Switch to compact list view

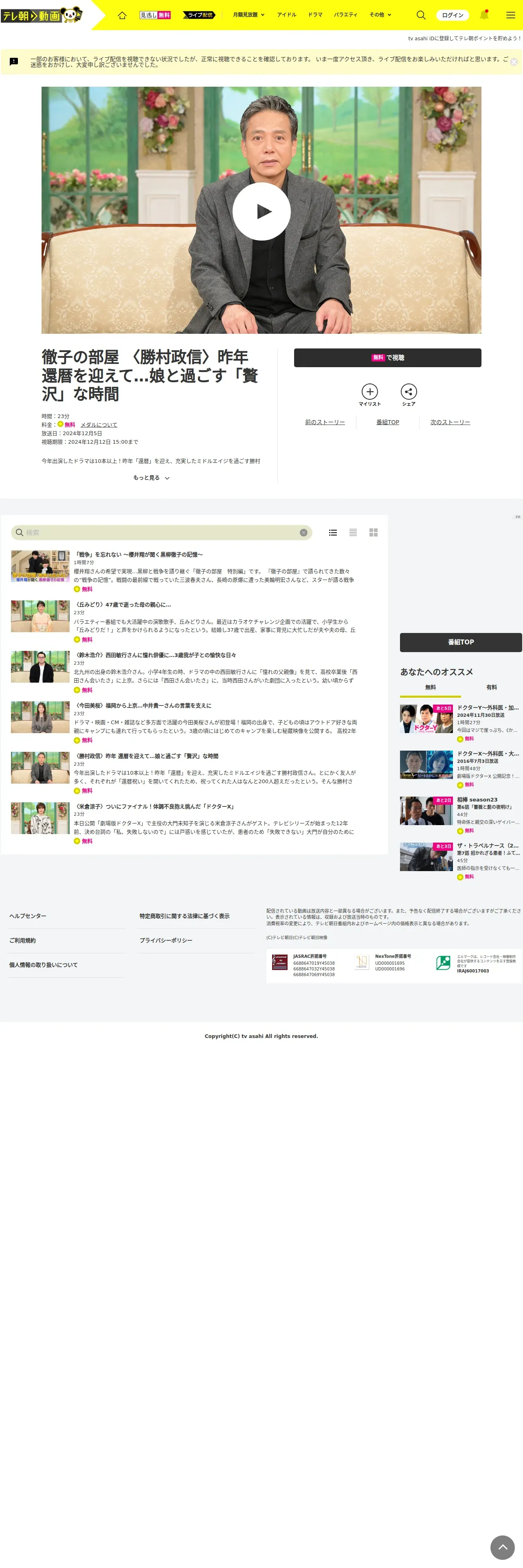tap(353, 532)
